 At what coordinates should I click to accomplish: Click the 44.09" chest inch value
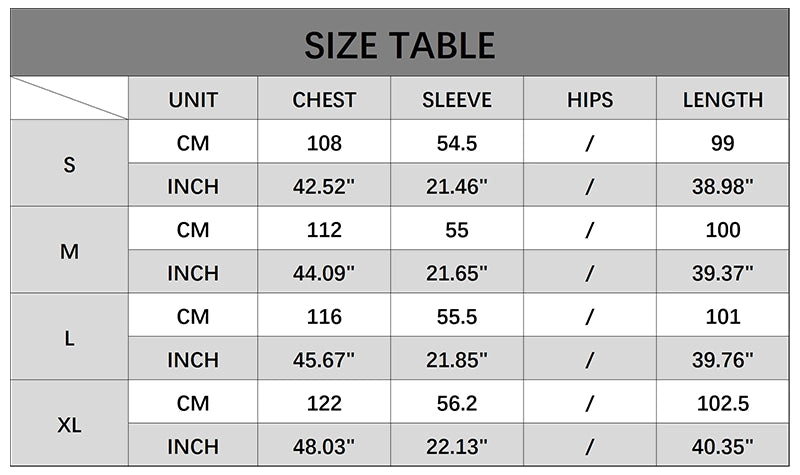[x=324, y=273]
